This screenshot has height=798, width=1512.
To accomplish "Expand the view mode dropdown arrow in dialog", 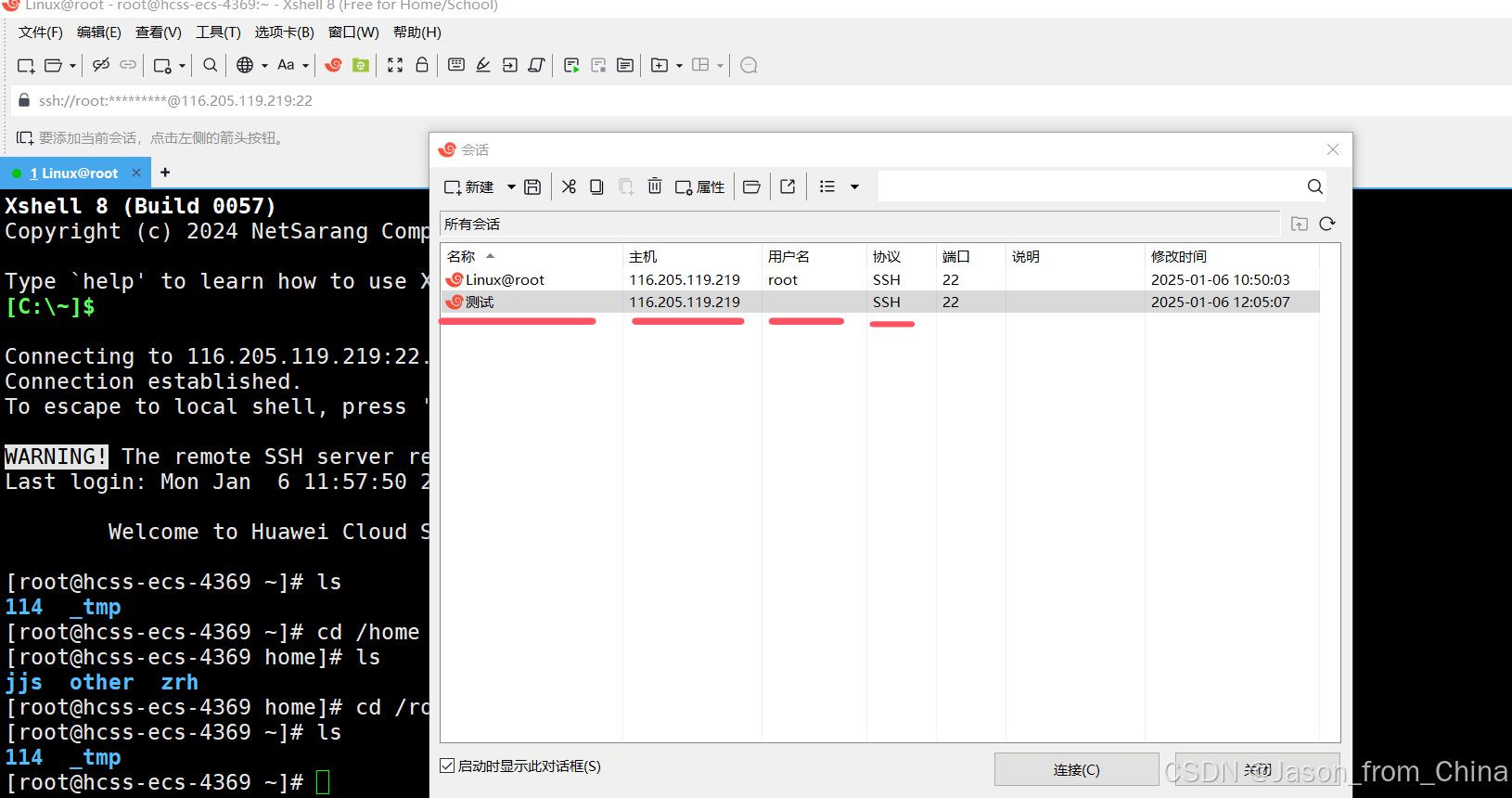I will (x=854, y=187).
